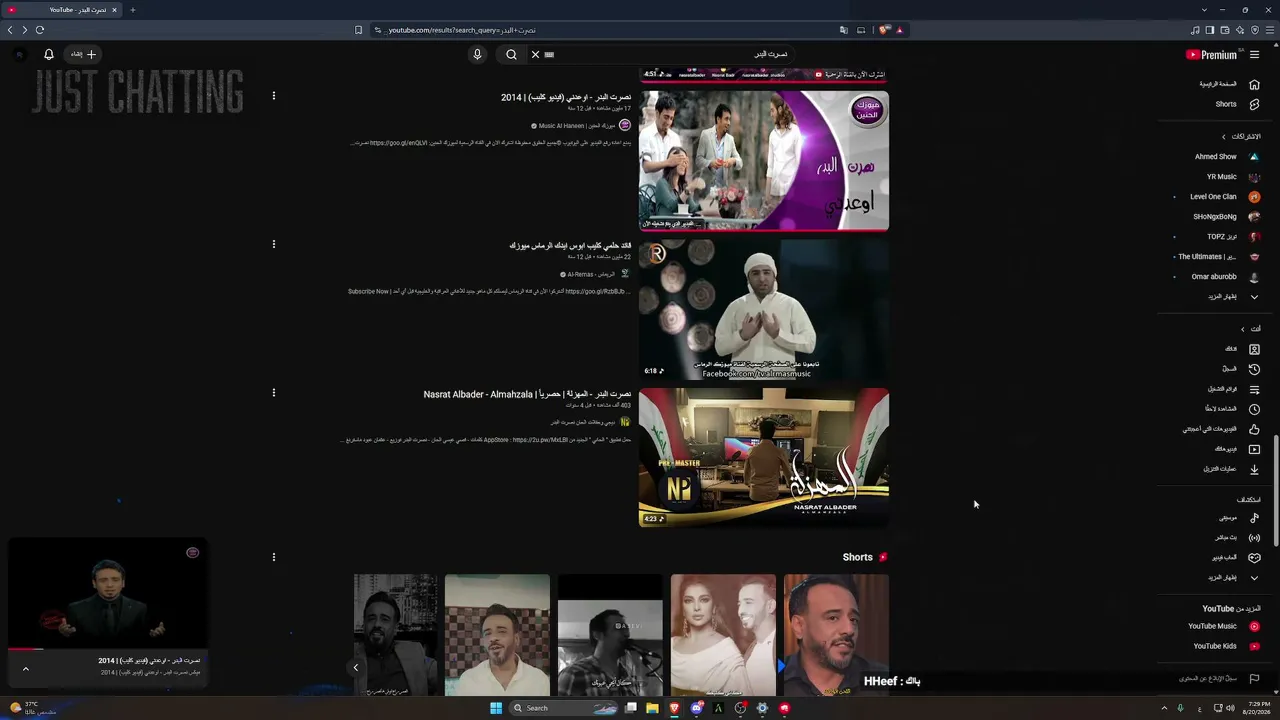This screenshot has width=1280, height=720.
Task: Open Watch Later in sidebar
Action: point(1232,409)
